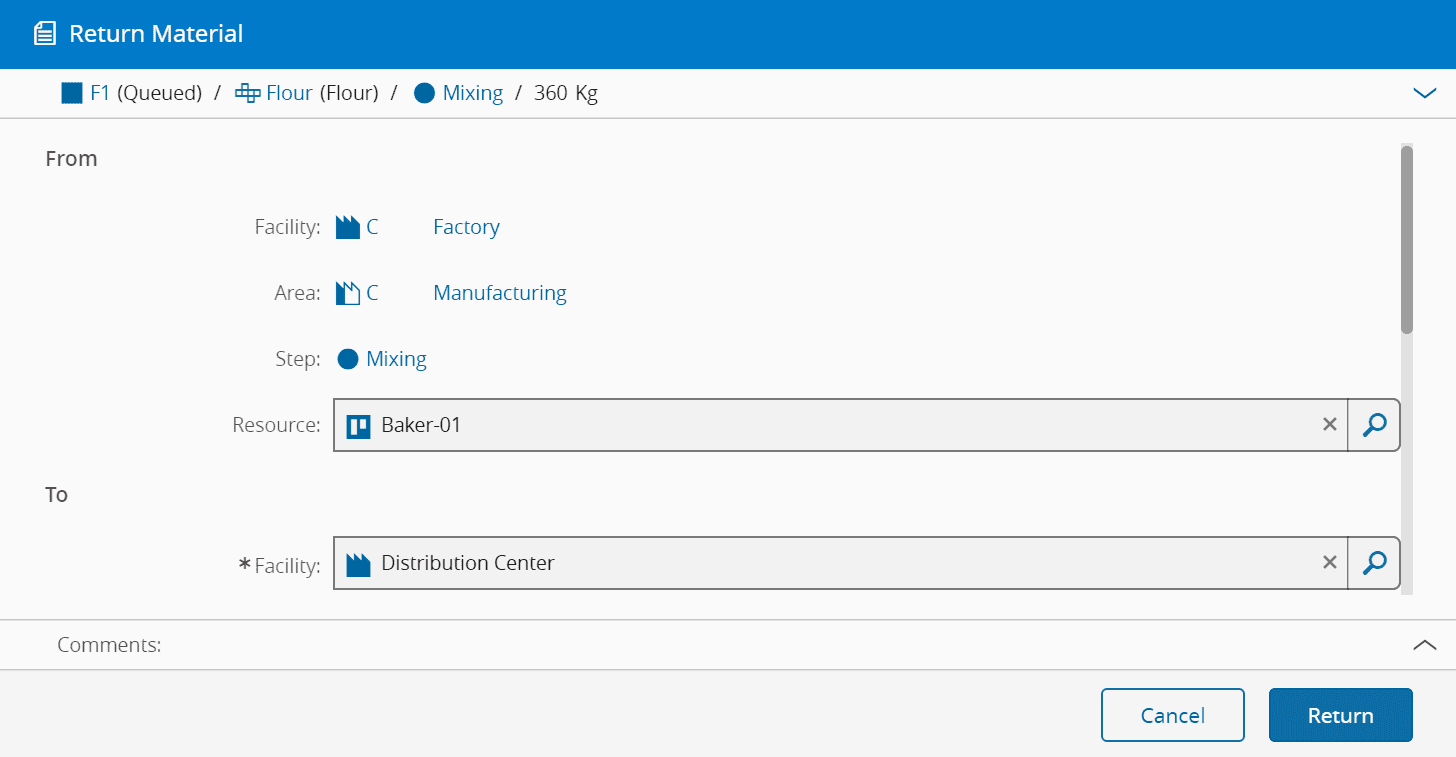Click the F1 material square icon
This screenshot has height=757, width=1456.
click(71, 94)
